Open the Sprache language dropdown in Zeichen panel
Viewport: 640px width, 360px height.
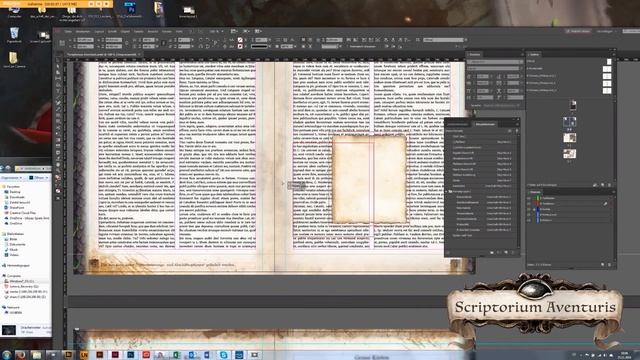(501, 105)
